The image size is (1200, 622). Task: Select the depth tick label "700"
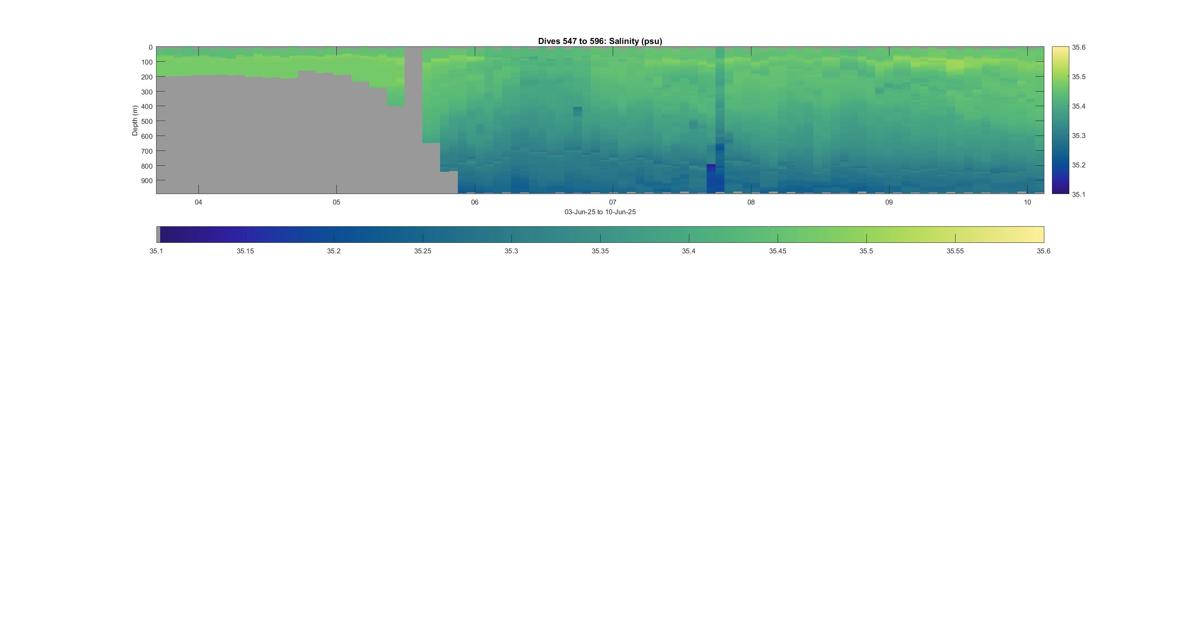click(147, 151)
